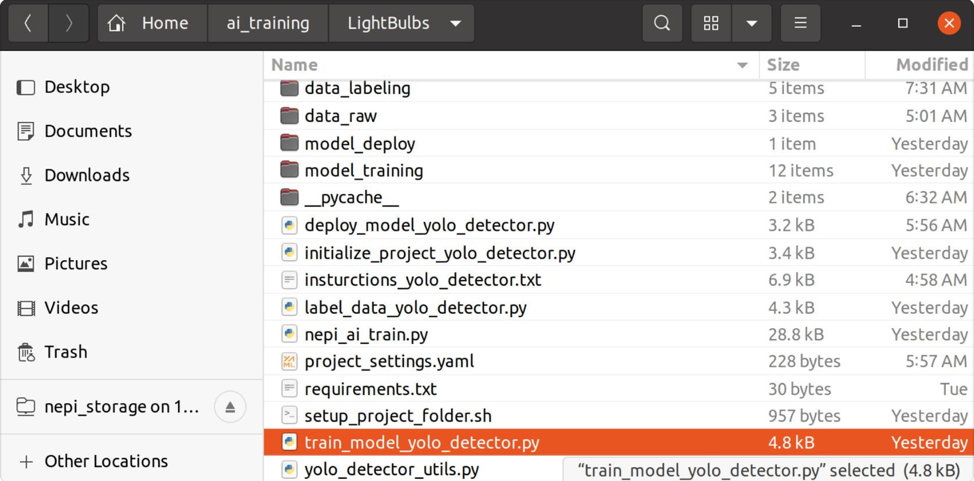Open Trash in the sidebar
Viewport: 974px width, 481px height.
[66, 352]
